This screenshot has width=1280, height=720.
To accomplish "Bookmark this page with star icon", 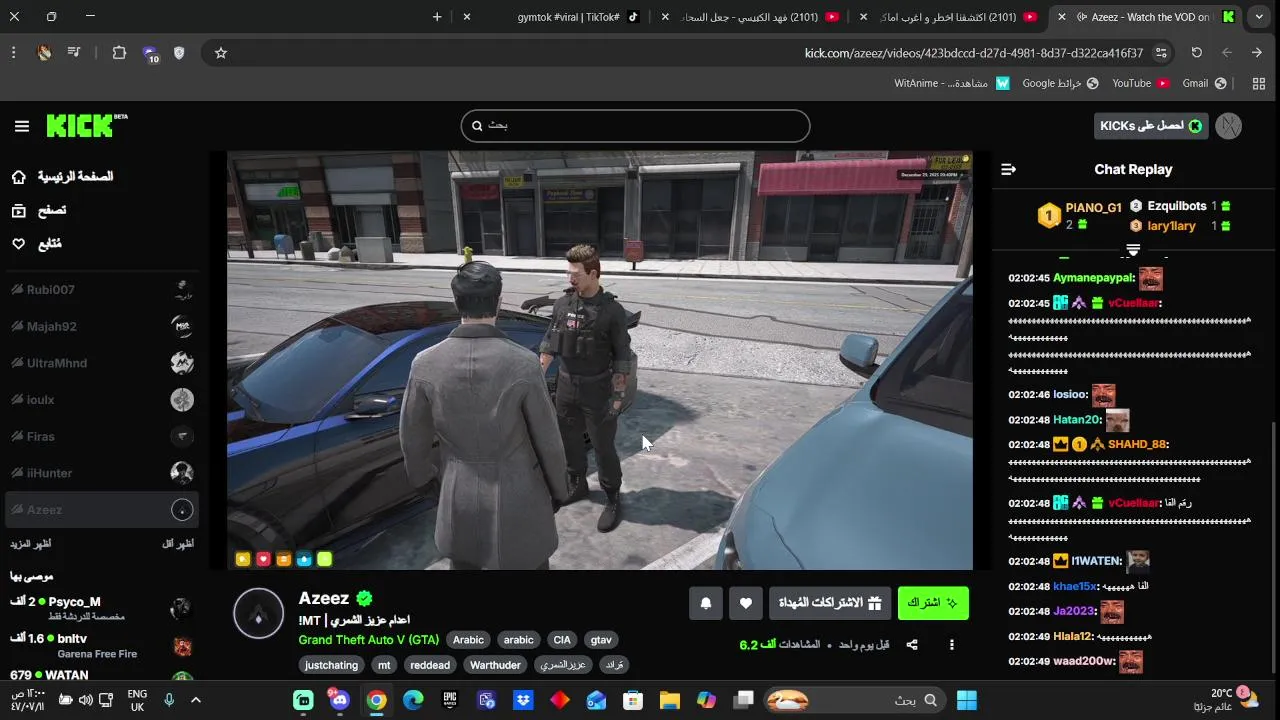I will (x=221, y=53).
